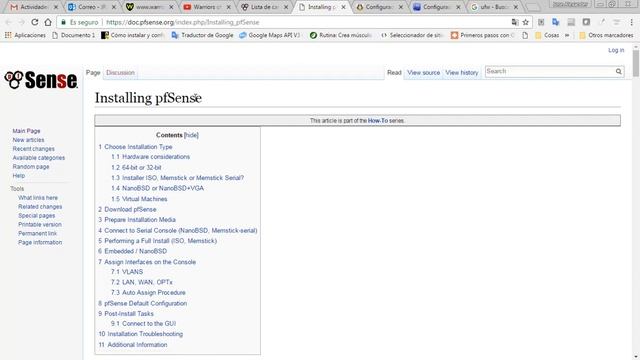Open Special pages tool link

click(36, 216)
